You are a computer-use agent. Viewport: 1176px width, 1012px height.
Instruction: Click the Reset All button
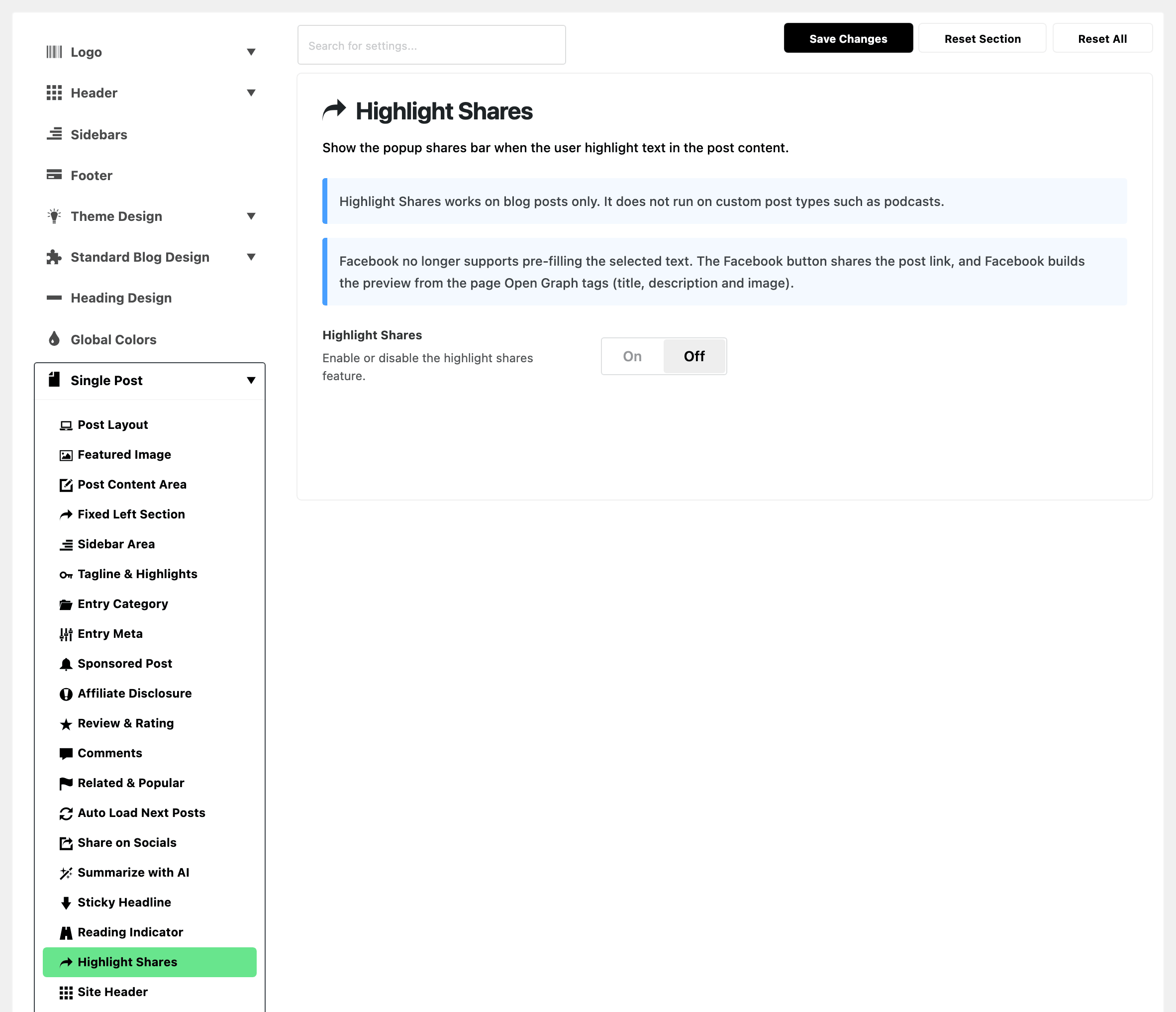click(1102, 39)
